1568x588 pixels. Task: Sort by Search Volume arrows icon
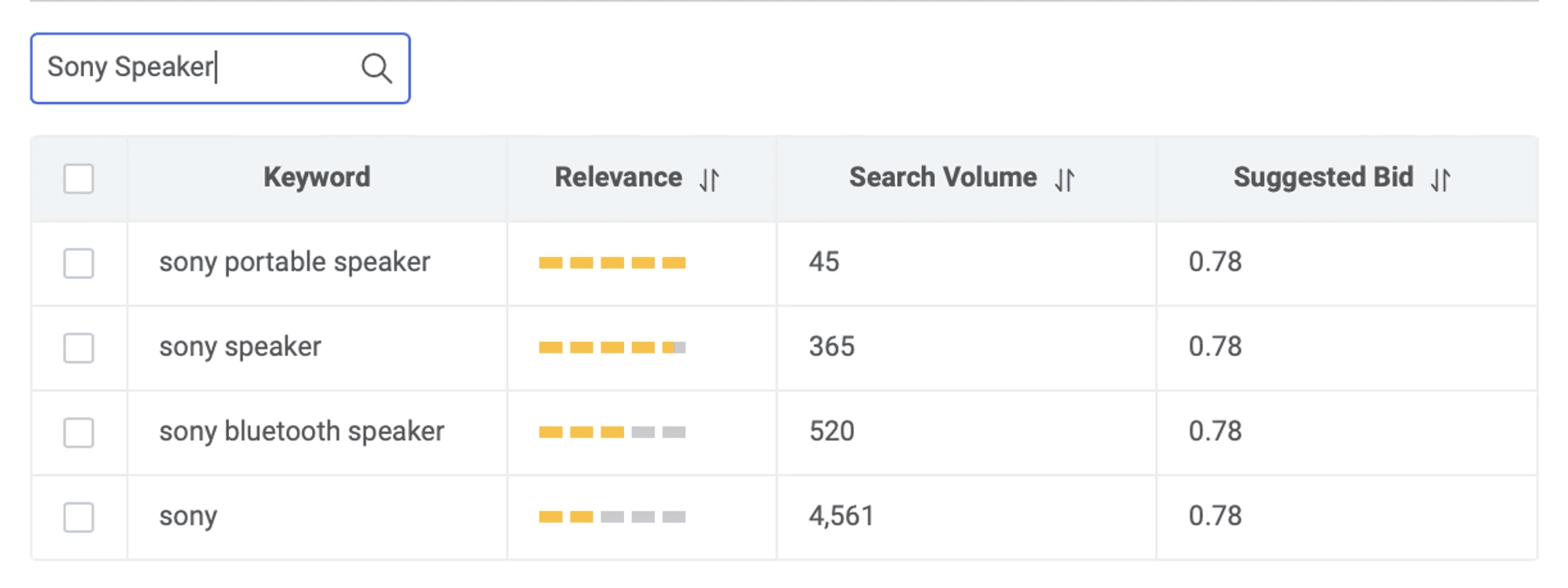(1064, 180)
